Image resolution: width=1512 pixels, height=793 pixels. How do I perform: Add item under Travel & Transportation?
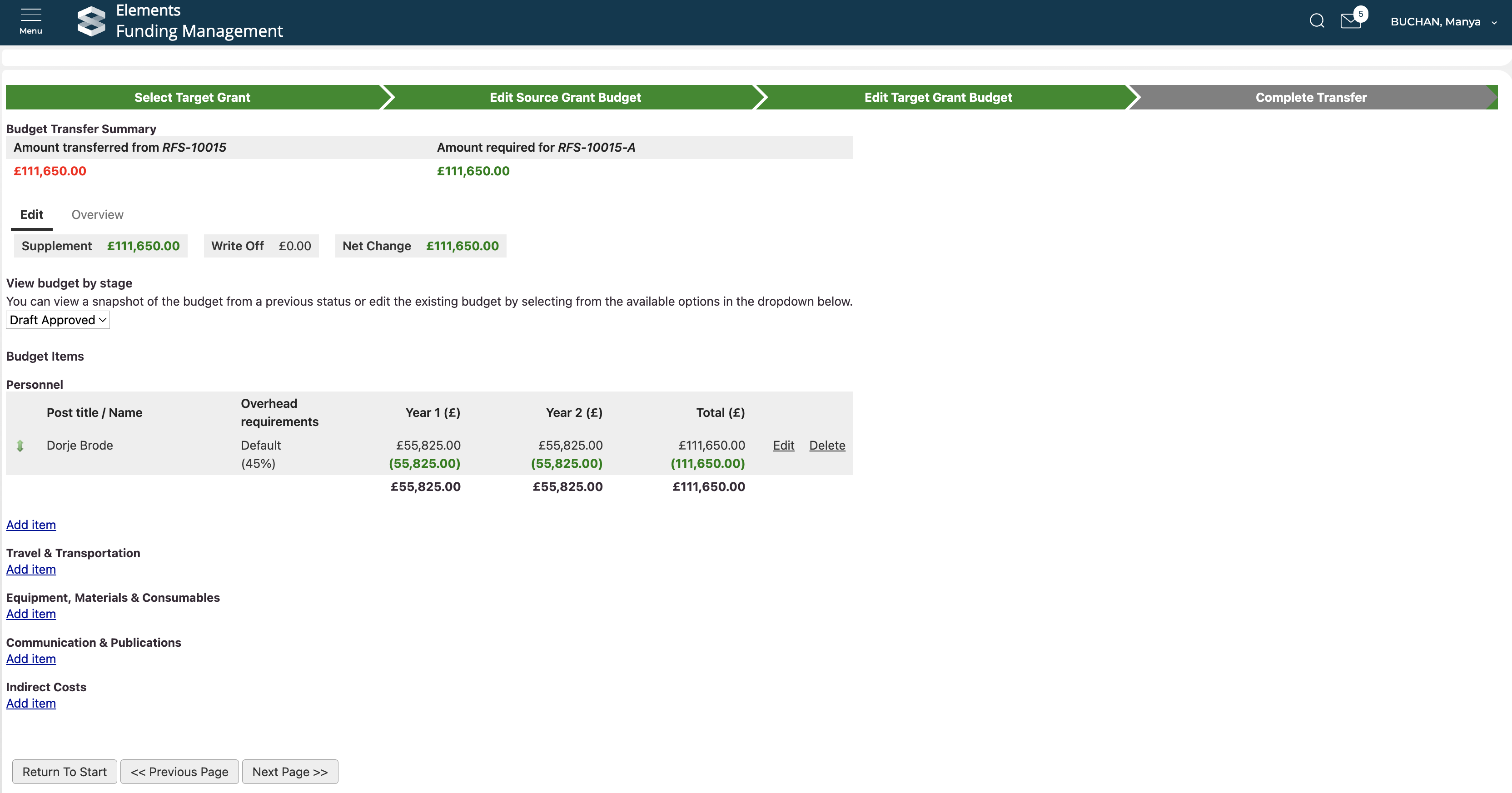click(31, 570)
